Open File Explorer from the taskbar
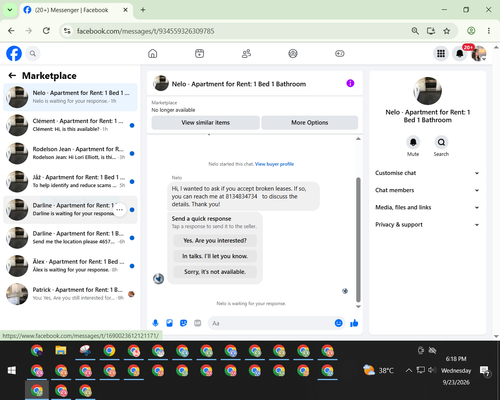Viewport: 500px width, 400px height. pos(61,351)
